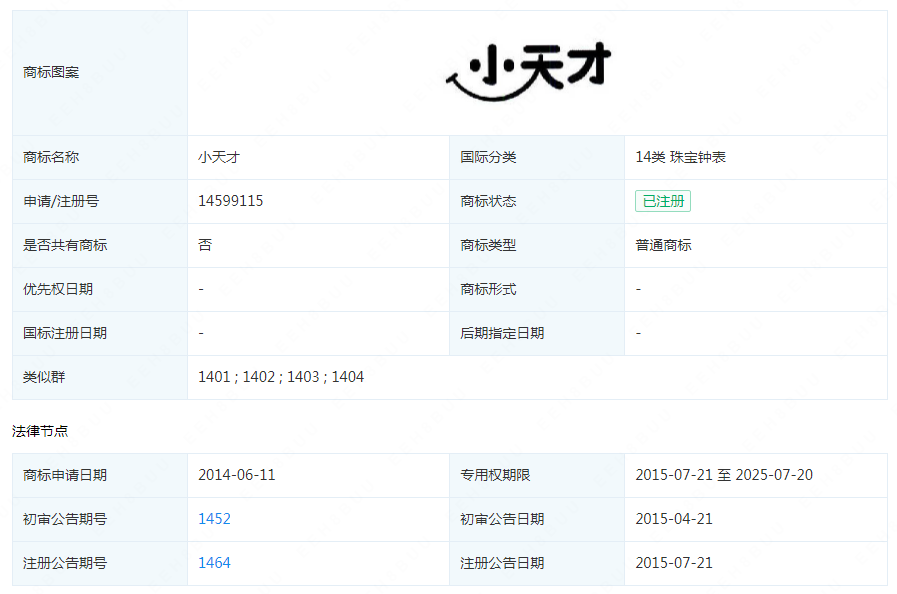
Task: Click the 注册公告日期 label
Action: 502,564
